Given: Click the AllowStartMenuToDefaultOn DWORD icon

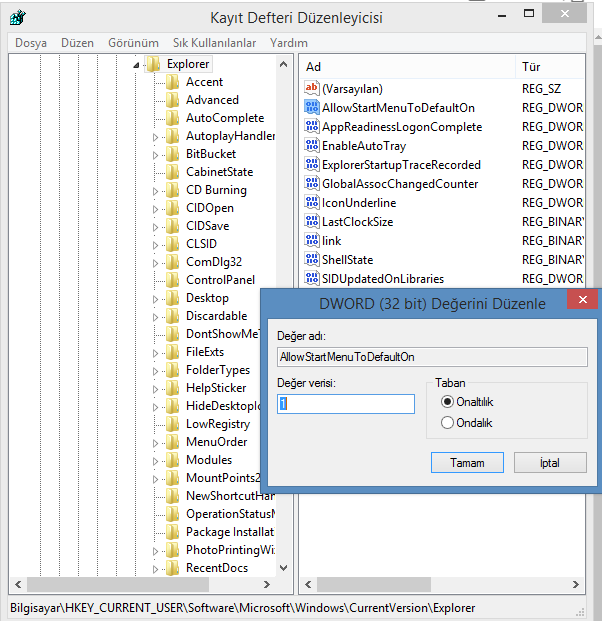Looking at the screenshot, I should click(312, 107).
